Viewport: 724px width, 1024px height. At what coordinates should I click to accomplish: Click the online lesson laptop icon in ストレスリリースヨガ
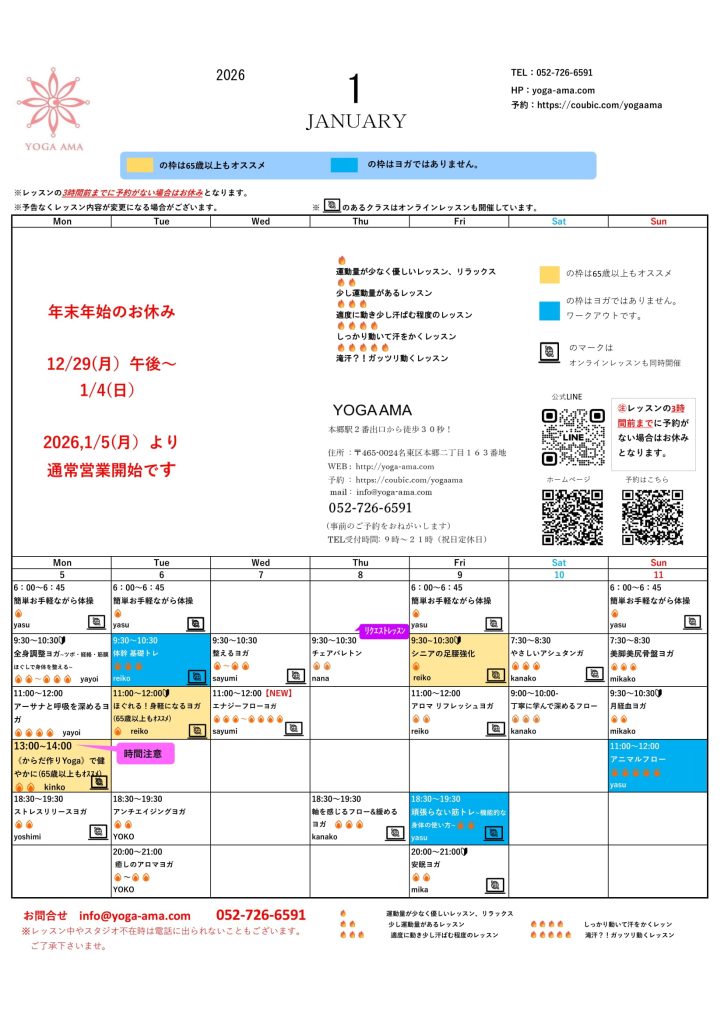click(x=97, y=831)
